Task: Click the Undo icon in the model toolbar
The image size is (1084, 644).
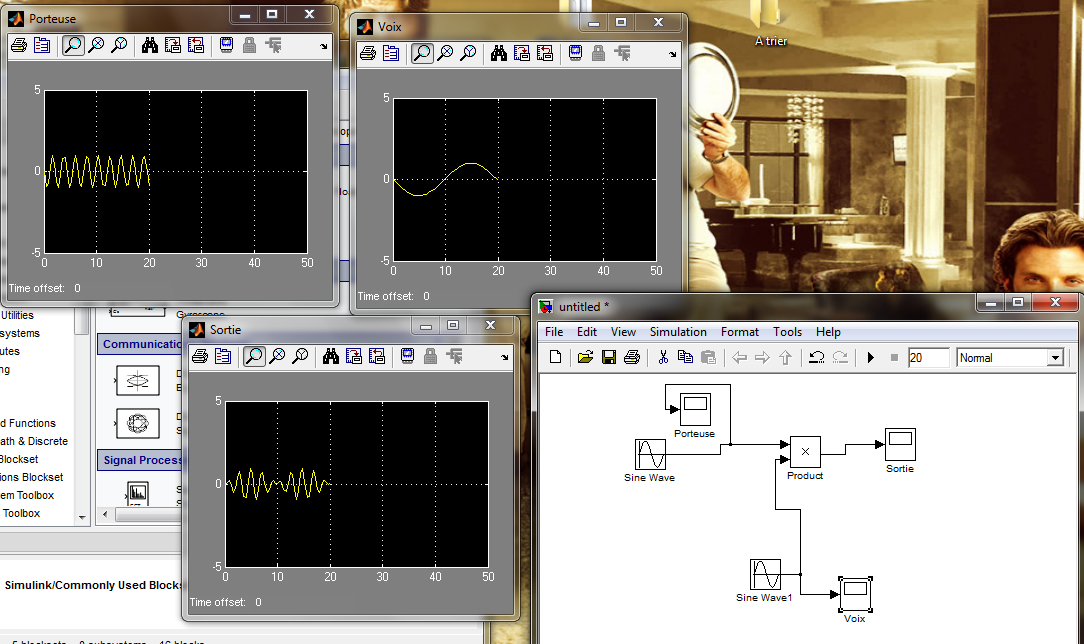Action: coord(816,357)
